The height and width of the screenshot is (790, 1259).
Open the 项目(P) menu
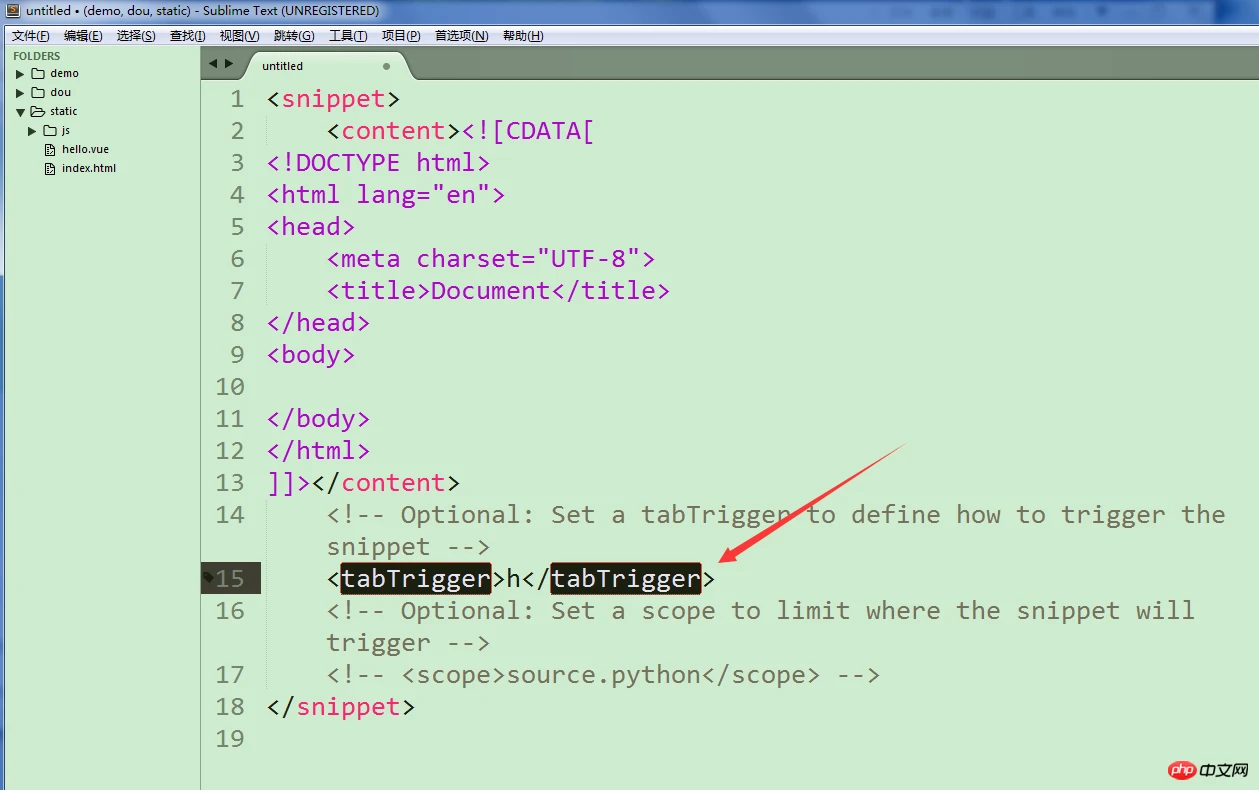pos(401,36)
